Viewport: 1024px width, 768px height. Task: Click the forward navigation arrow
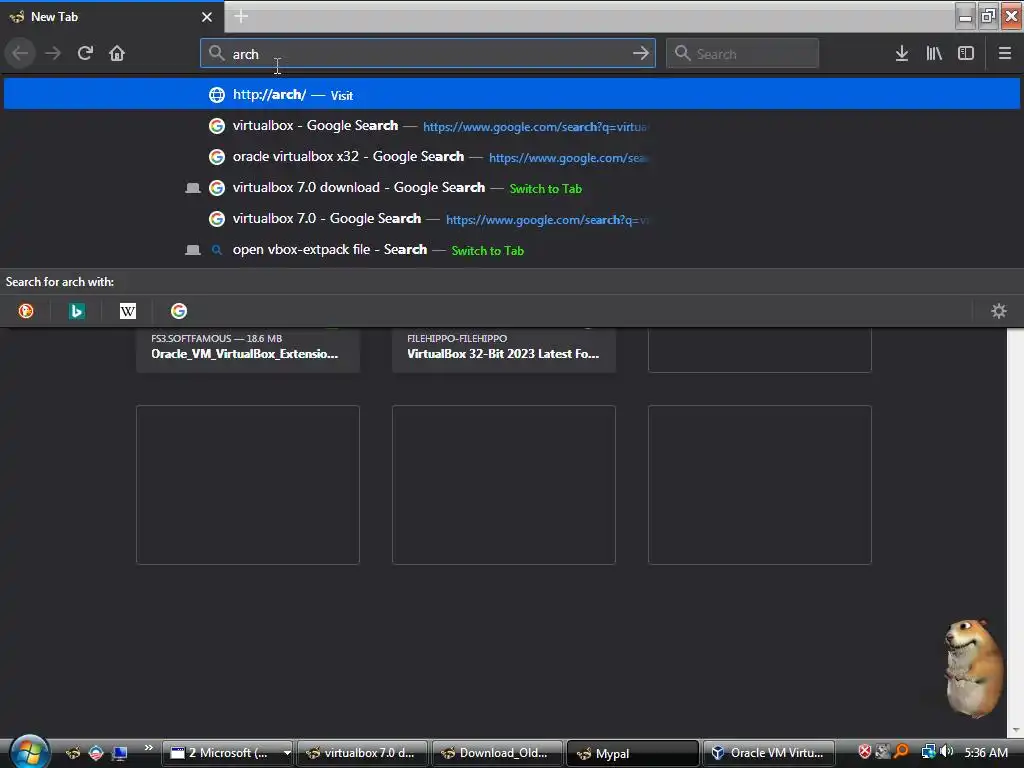(x=53, y=53)
